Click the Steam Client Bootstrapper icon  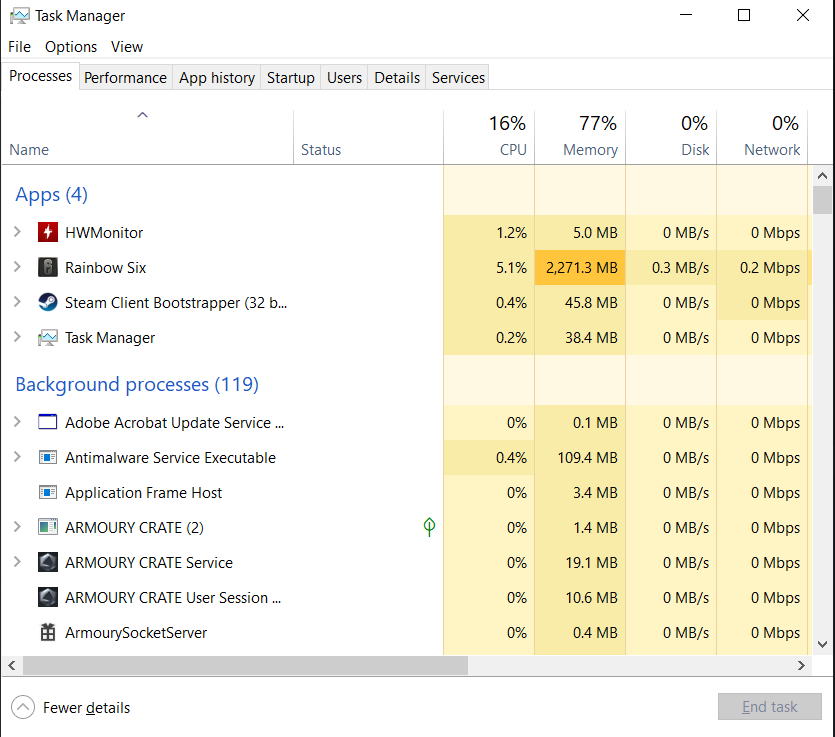(48, 302)
